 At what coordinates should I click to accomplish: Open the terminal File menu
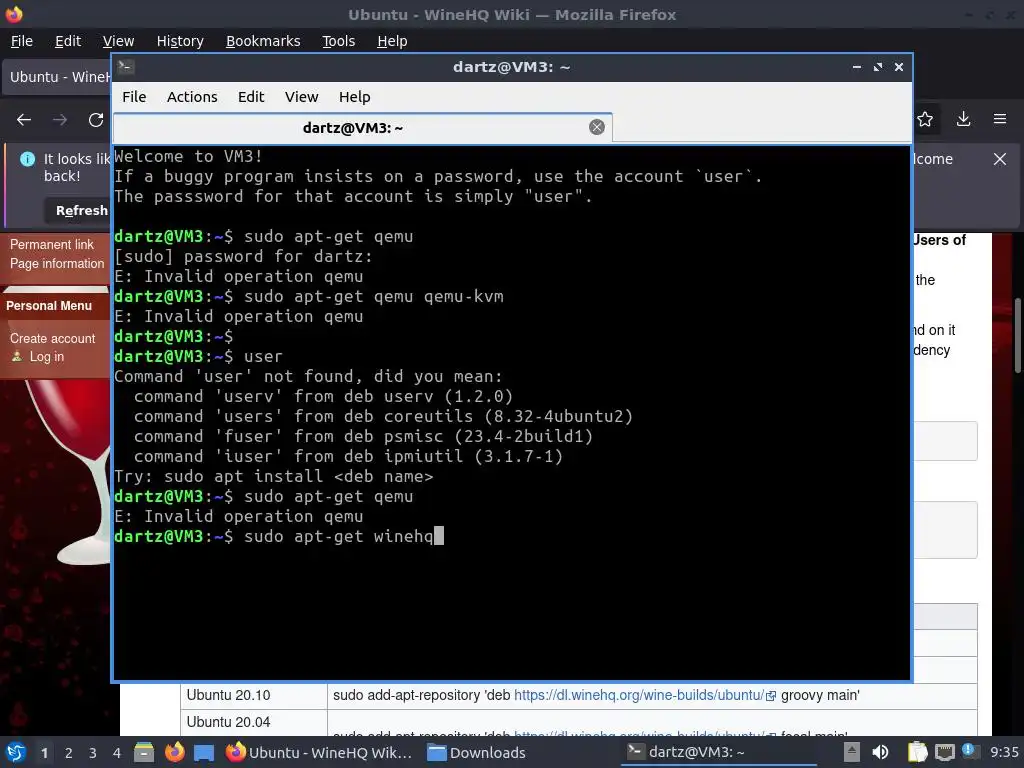coord(134,97)
